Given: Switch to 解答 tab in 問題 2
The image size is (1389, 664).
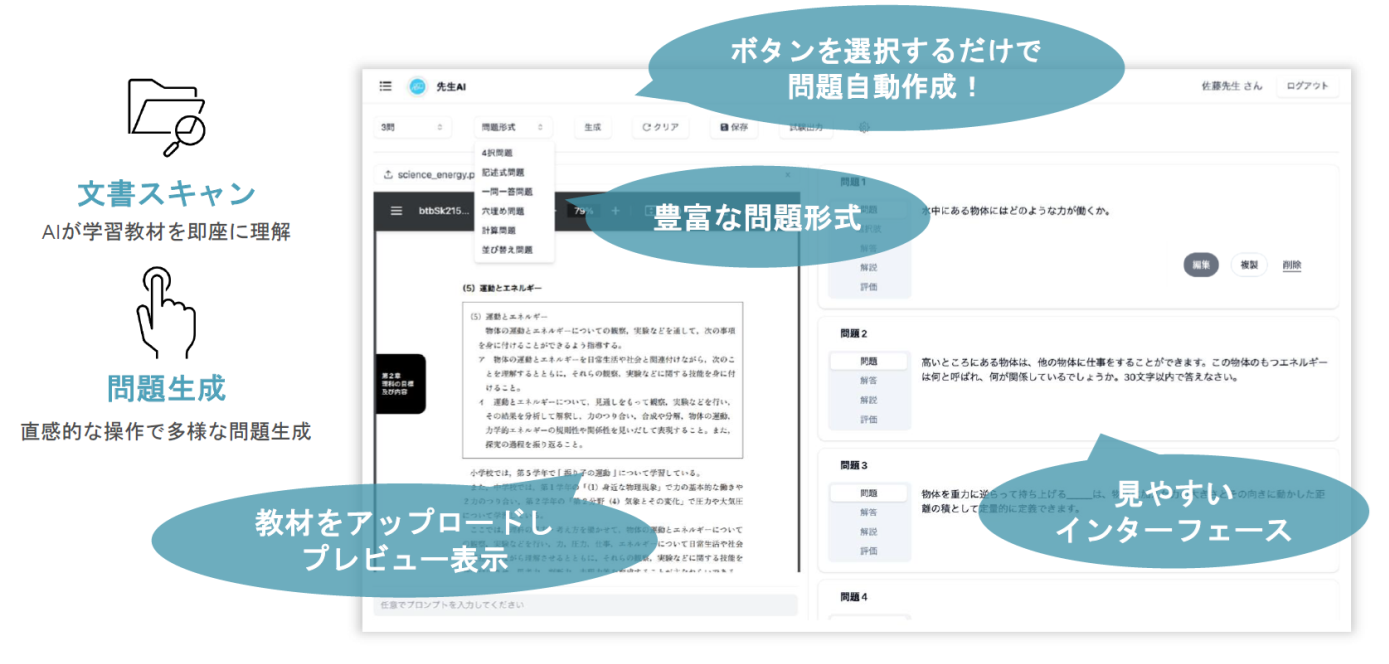Looking at the screenshot, I should 869,381.
